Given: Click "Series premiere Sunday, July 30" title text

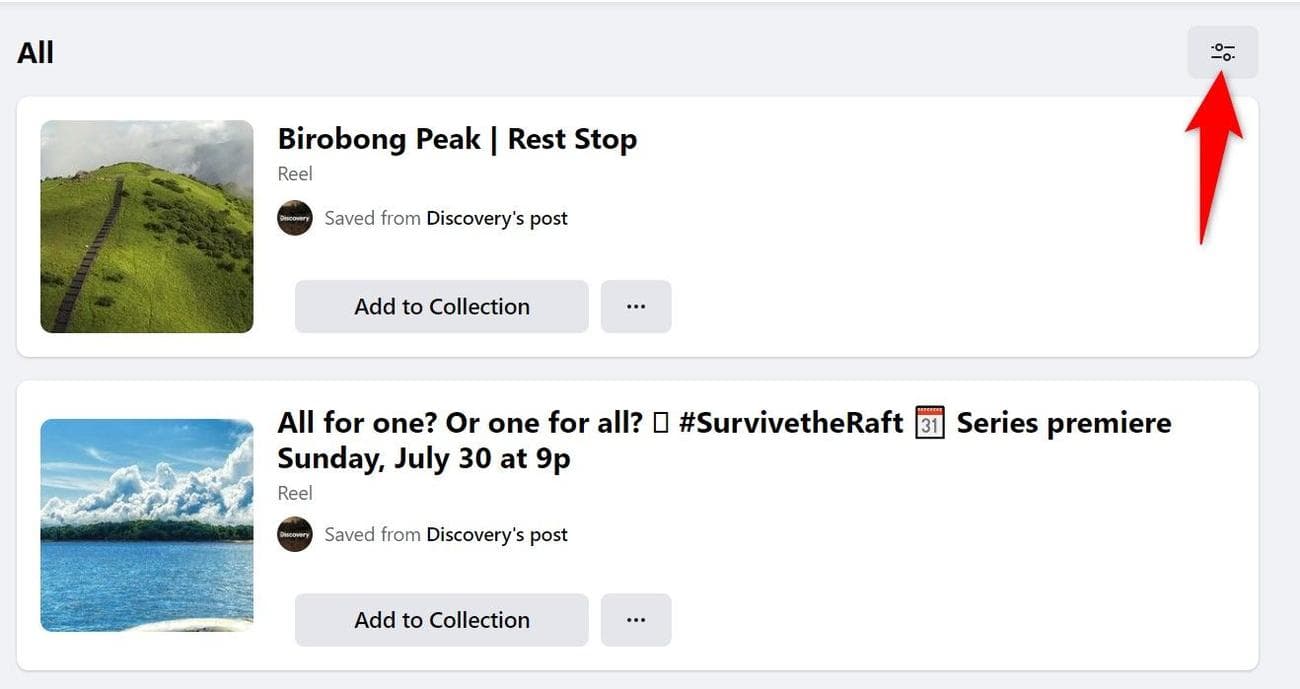Looking at the screenshot, I should 424,459.
